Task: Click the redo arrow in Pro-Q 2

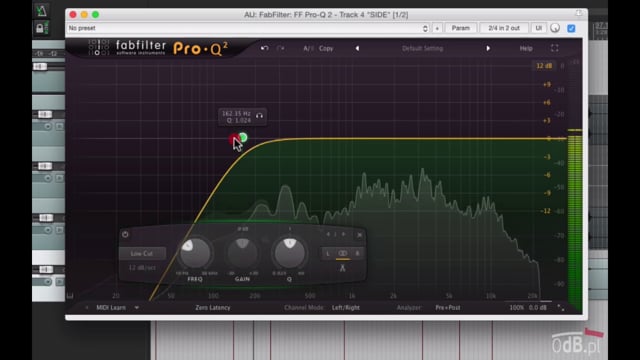Action: 280,48
